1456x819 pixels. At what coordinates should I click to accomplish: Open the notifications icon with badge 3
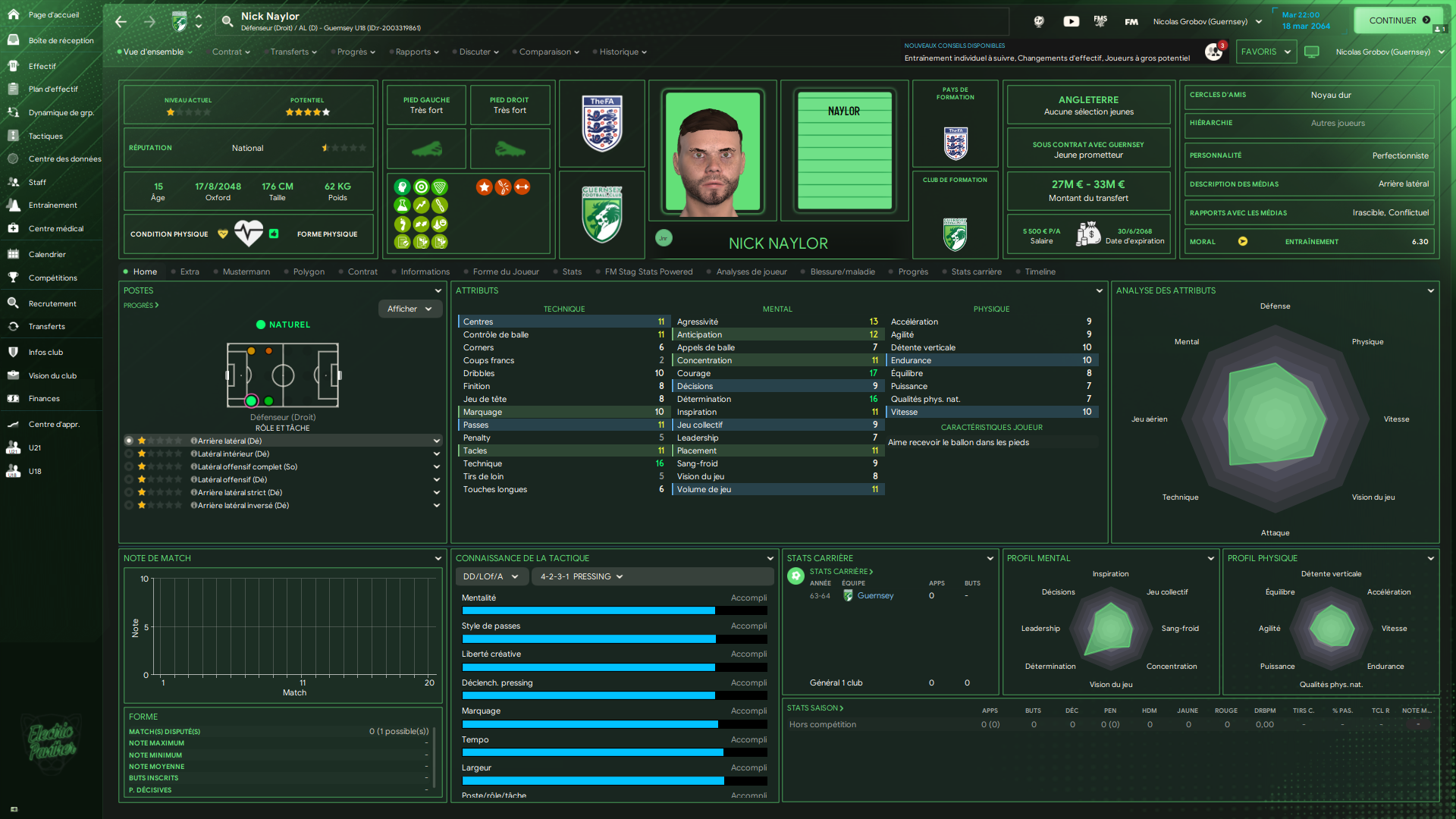[1214, 52]
